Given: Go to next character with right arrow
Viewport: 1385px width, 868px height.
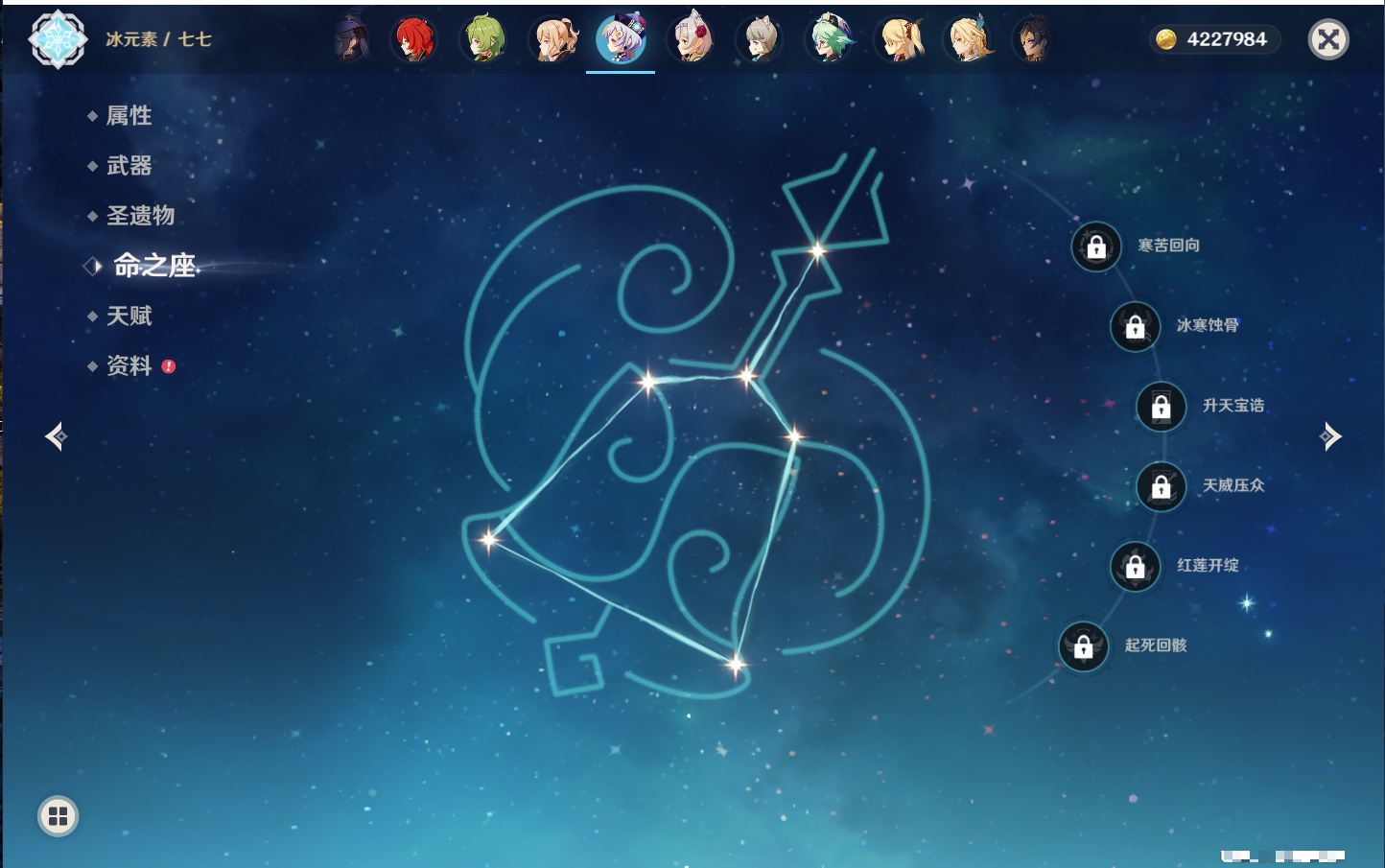Looking at the screenshot, I should pyautogui.click(x=1330, y=436).
